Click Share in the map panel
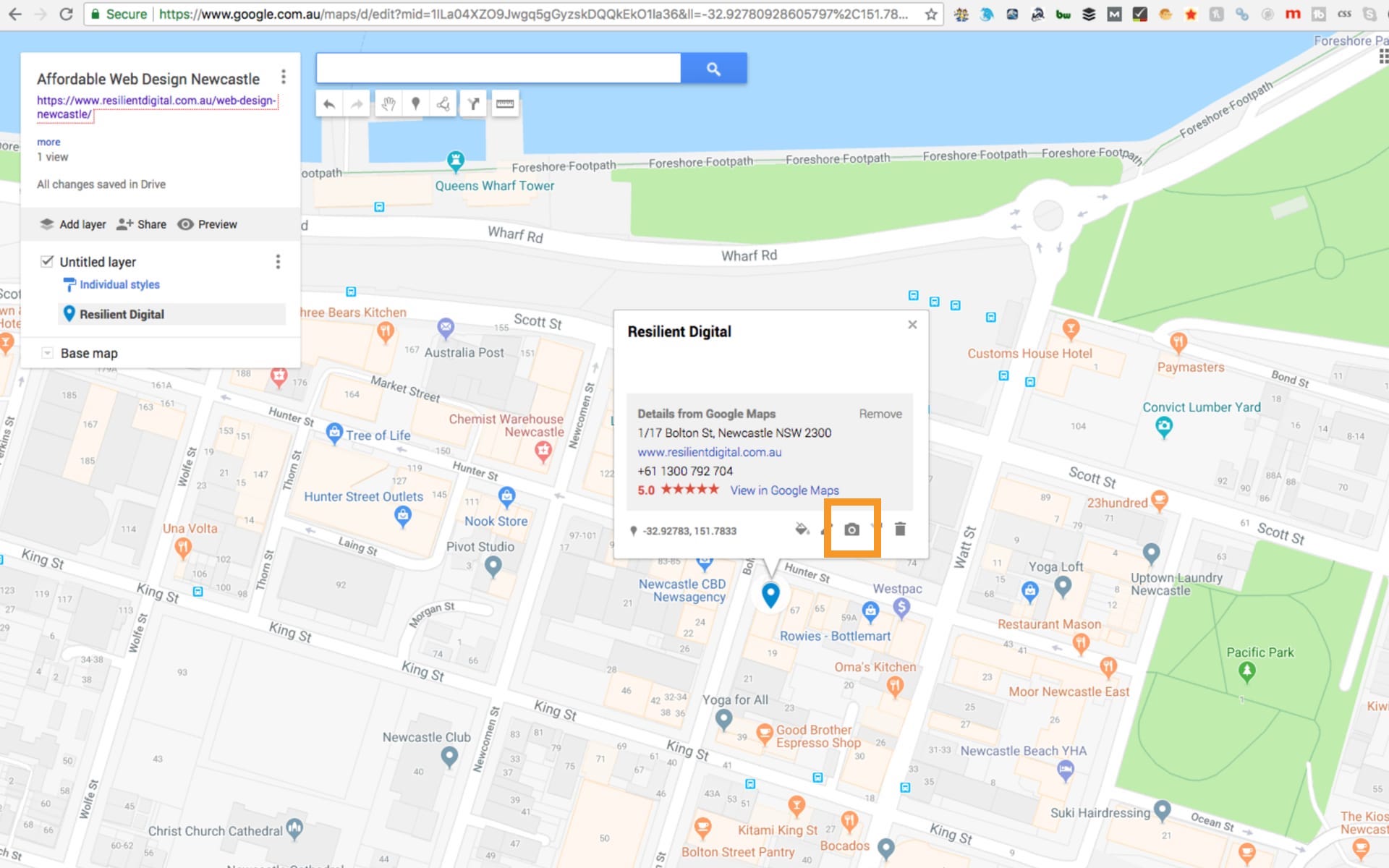The width and height of the screenshot is (1389, 868). pyautogui.click(x=142, y=224)
